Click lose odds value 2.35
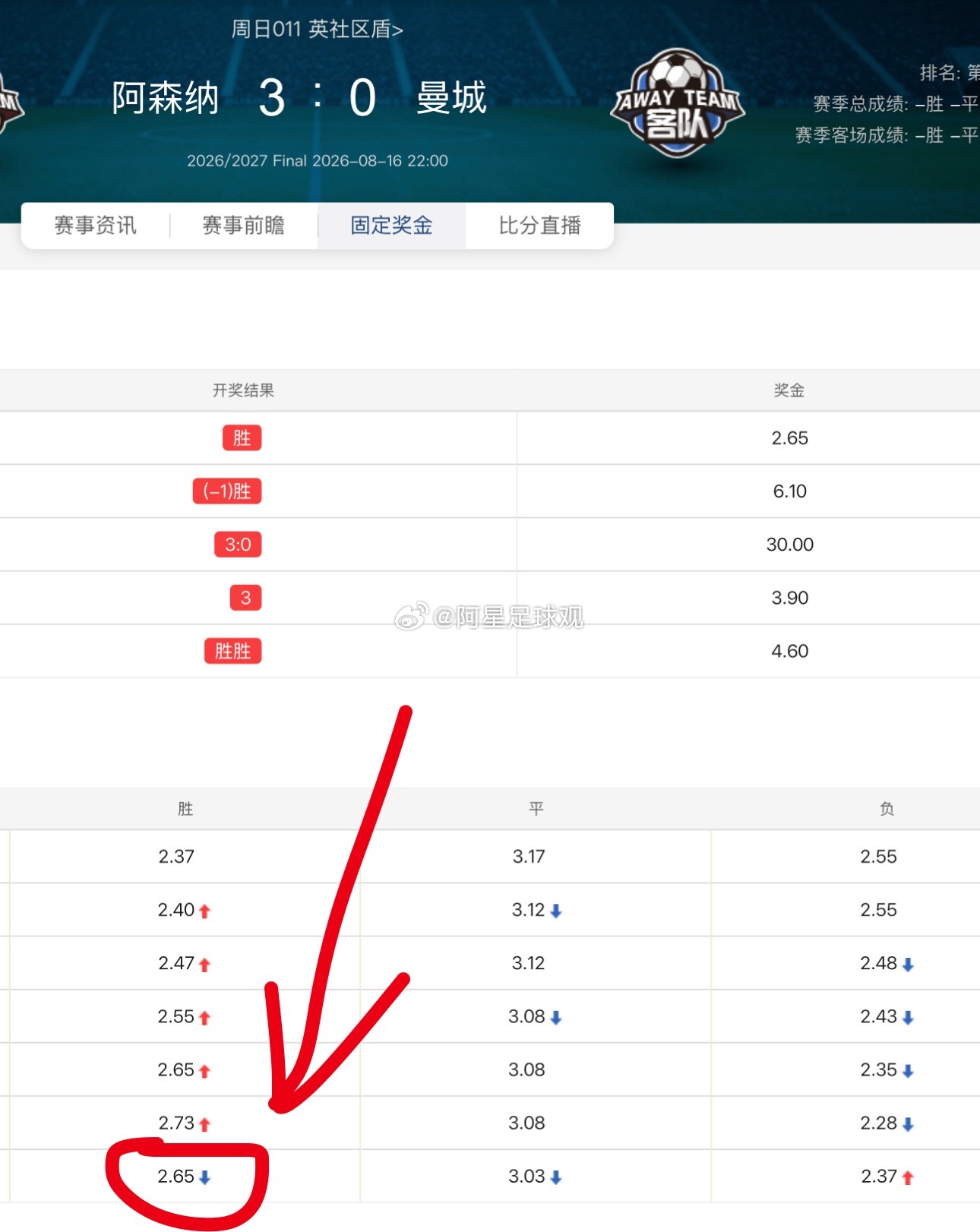This screenshot has width=980, height=1232. click(879, 1069)
